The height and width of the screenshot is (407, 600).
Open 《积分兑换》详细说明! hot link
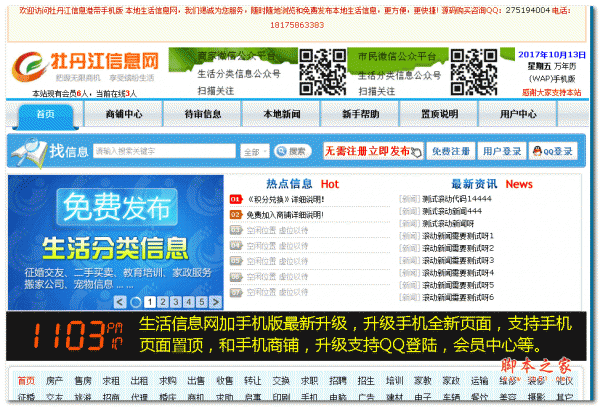click(x=285, y=199)
